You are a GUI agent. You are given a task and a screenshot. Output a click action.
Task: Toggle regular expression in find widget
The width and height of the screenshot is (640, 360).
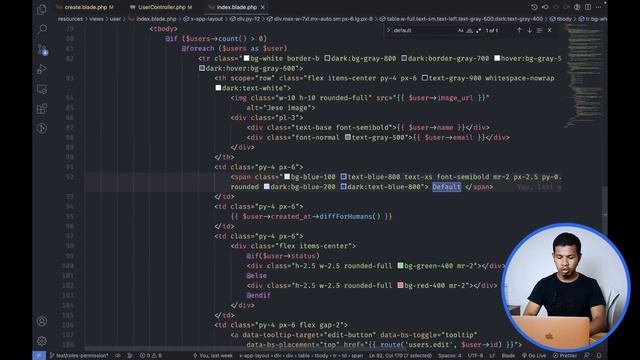[x=478, y=31]
